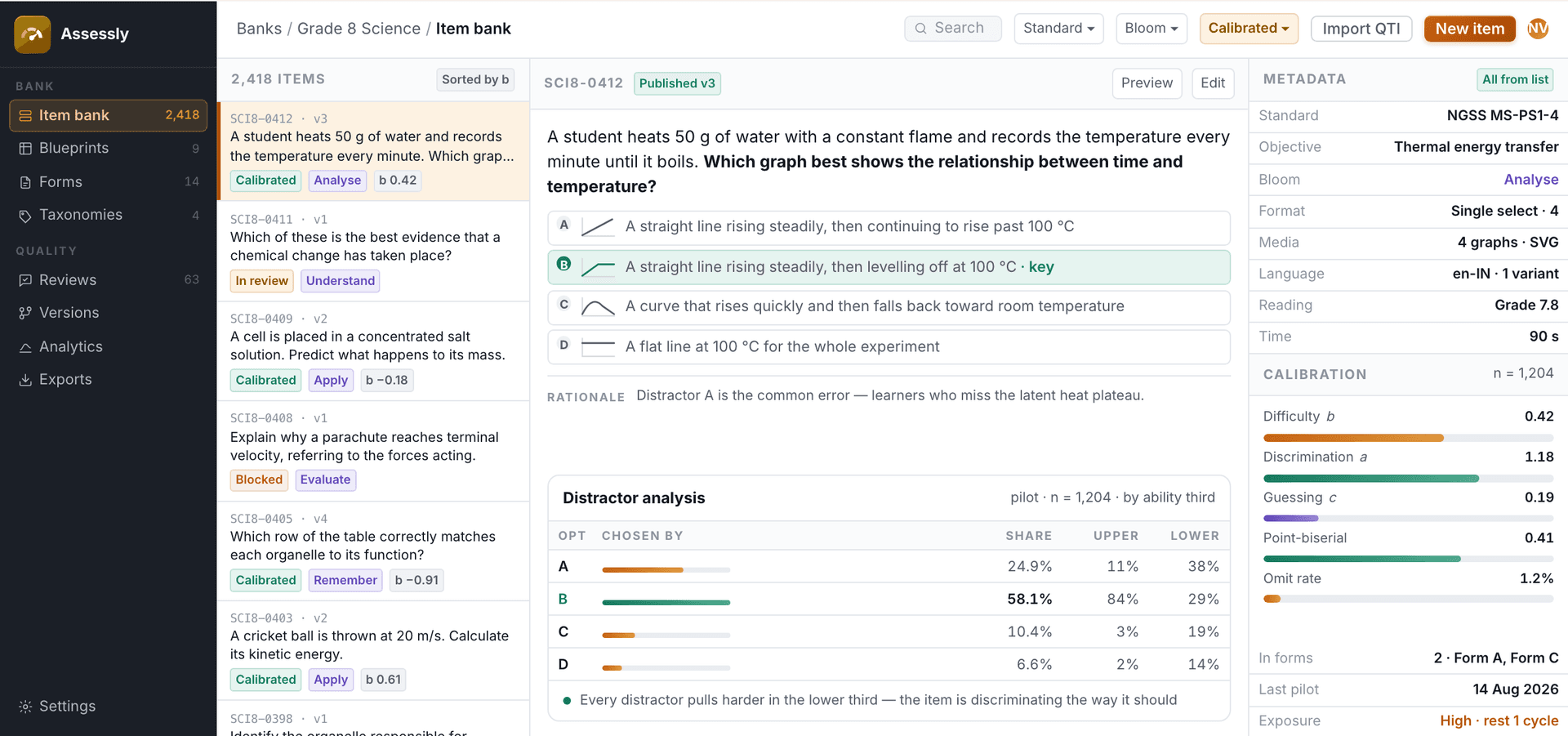Viewport: 1568px width, 736px height.
Task: Open Taxonomies section
Action: (x=108, y=216)
